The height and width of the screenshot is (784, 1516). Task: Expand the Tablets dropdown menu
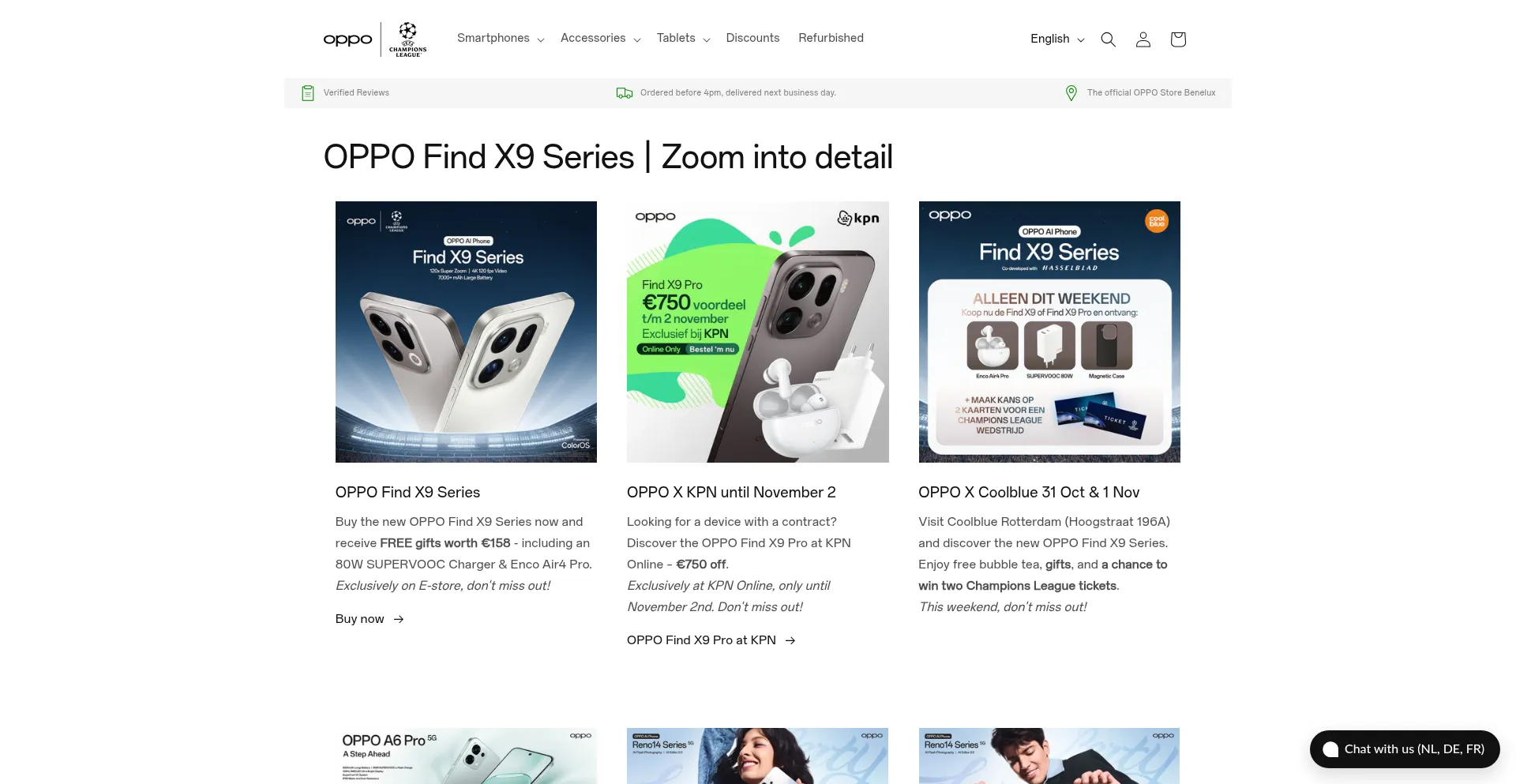pyautogui.click(x=683, y=39)
